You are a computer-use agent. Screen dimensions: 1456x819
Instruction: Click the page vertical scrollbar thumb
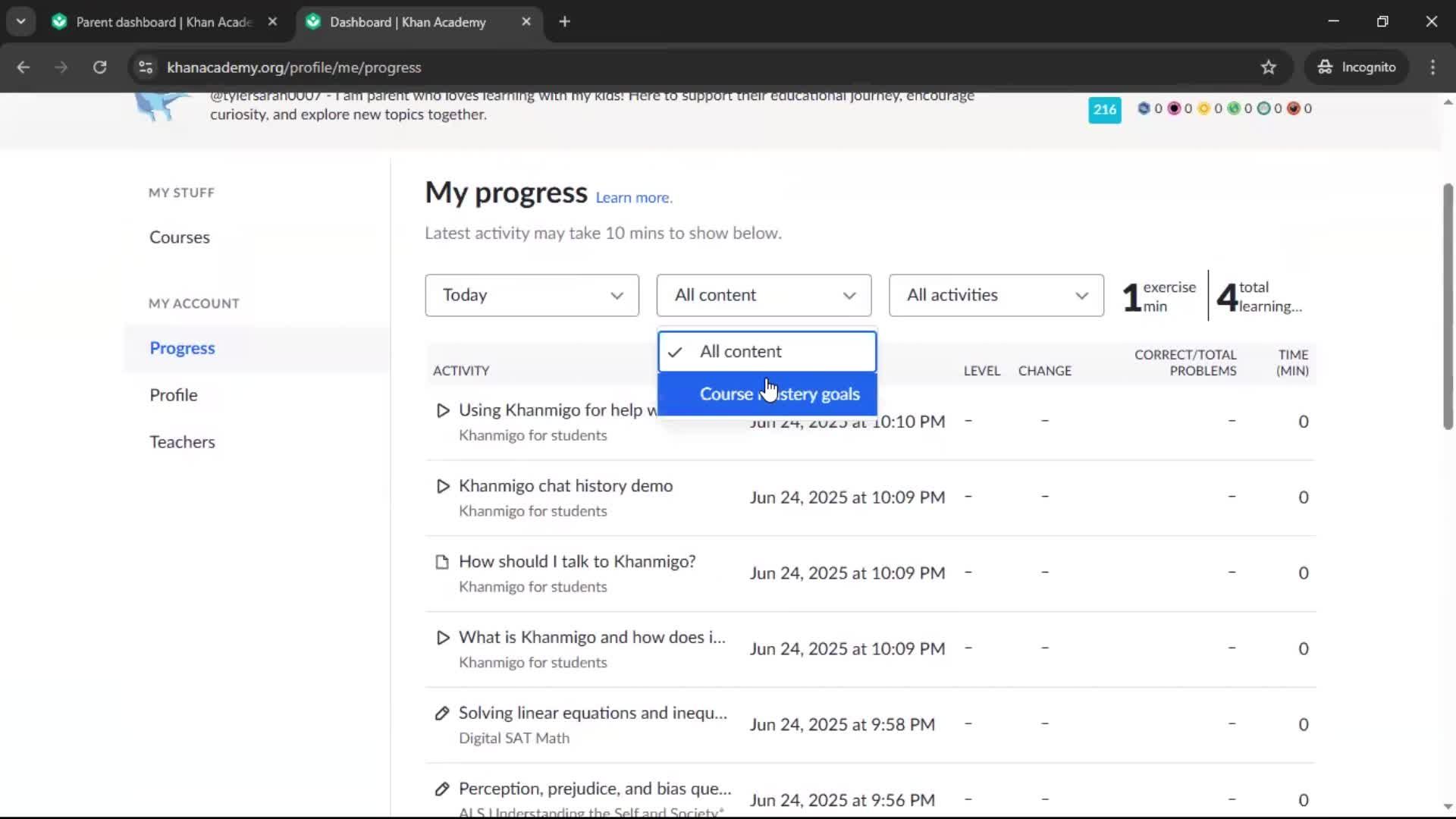click(1448, 306)
